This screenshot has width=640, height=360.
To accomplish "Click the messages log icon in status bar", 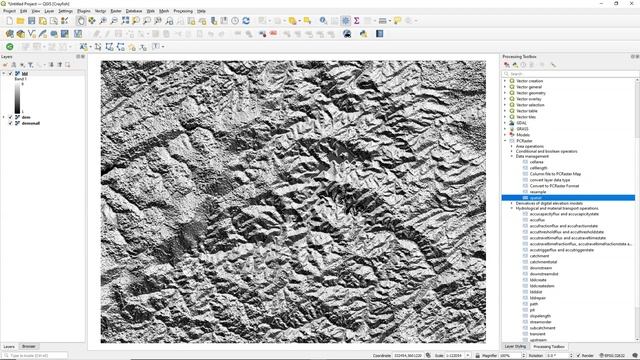I will (635, 356).
